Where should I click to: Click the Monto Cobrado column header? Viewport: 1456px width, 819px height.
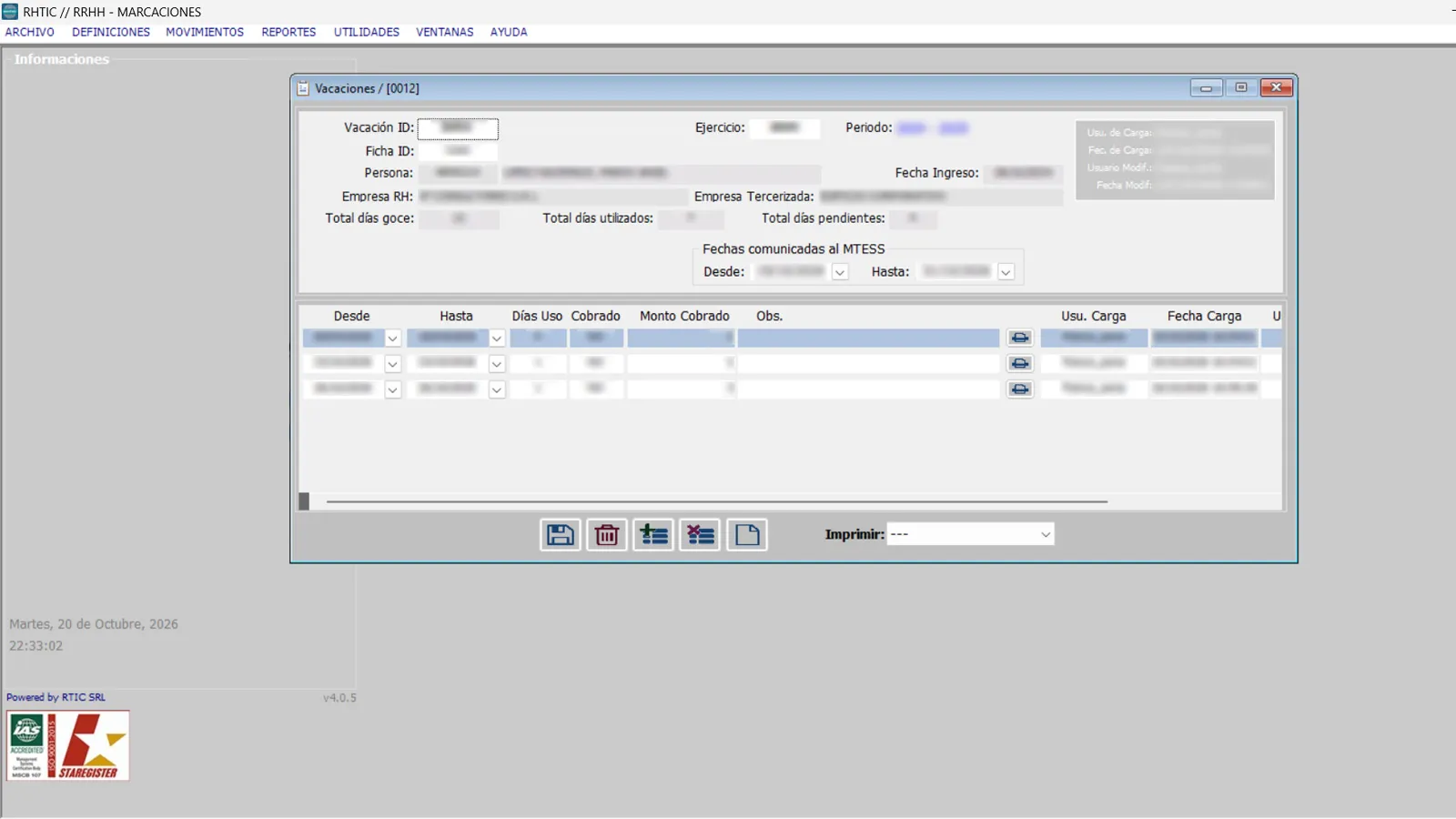tap(684, 316)
